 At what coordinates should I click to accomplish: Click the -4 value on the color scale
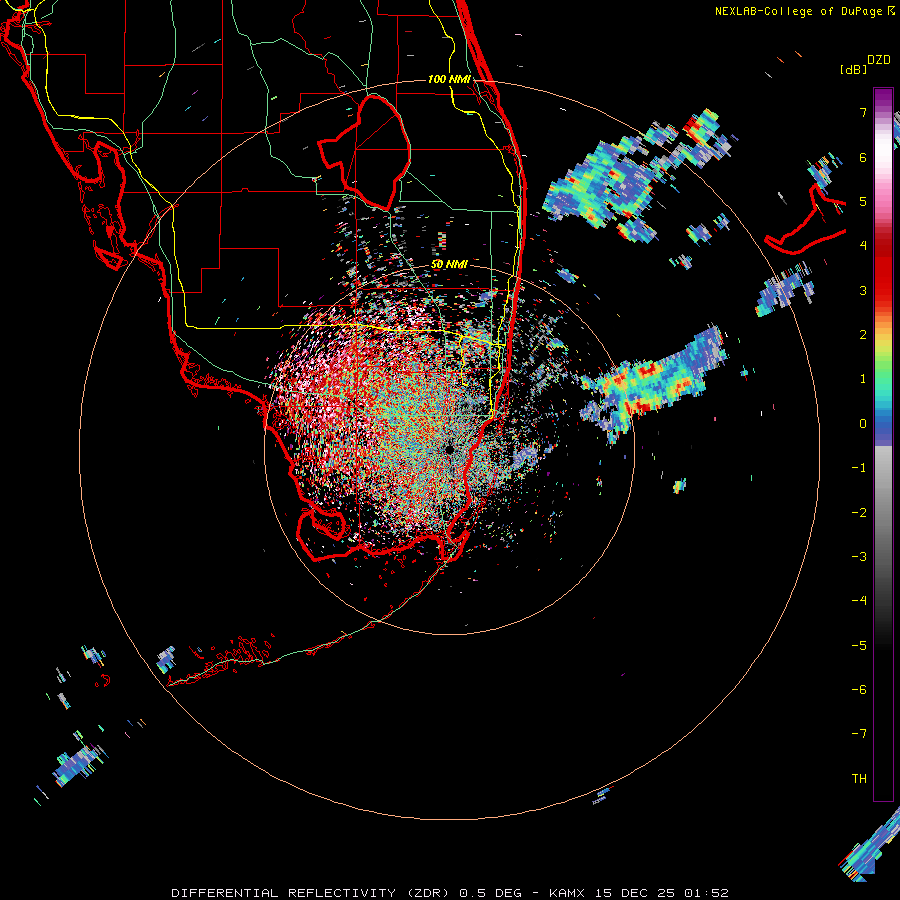[859, 600]
